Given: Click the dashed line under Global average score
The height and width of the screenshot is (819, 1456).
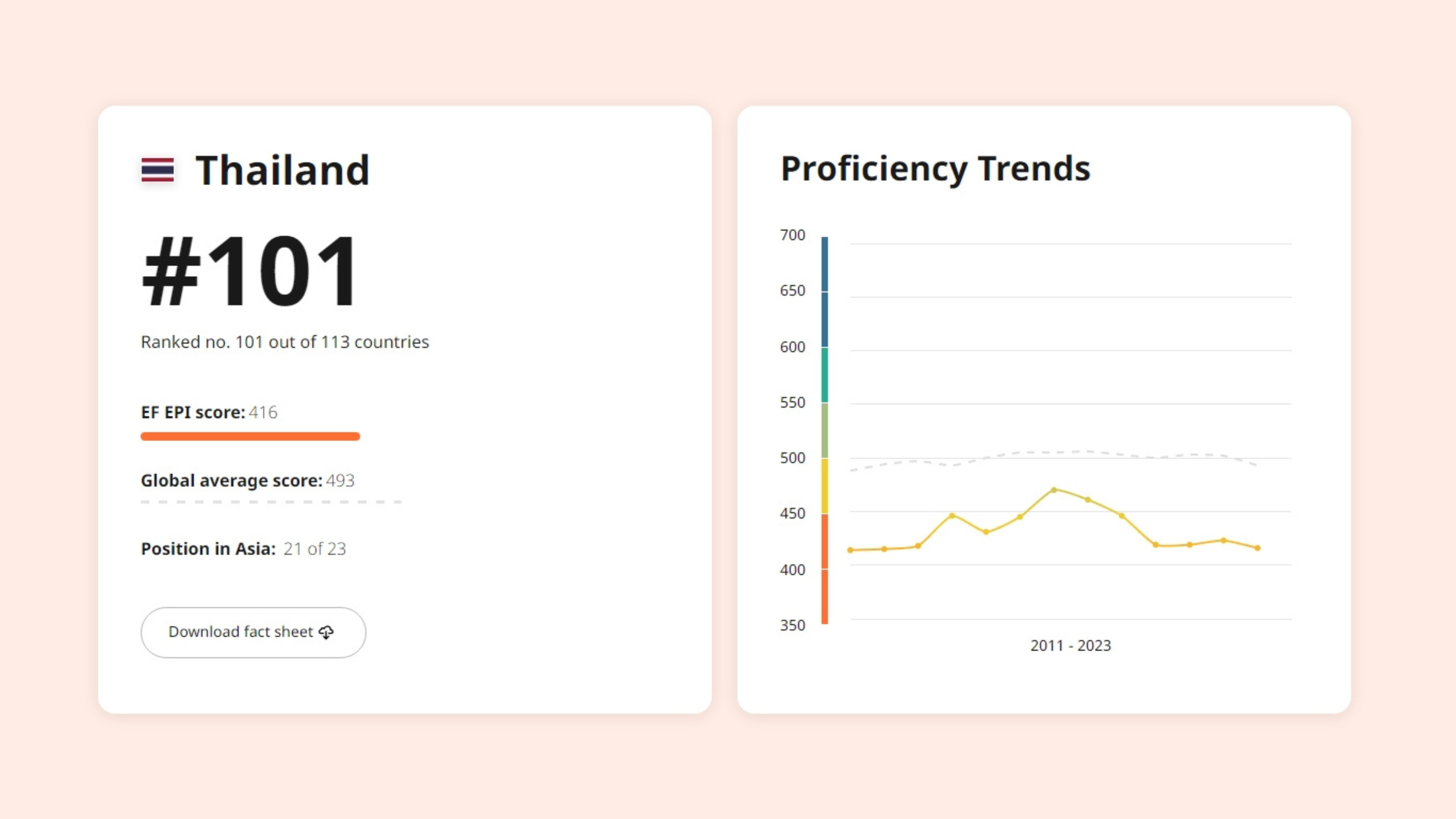Looking at the screenshot, I should coord(271,502).
